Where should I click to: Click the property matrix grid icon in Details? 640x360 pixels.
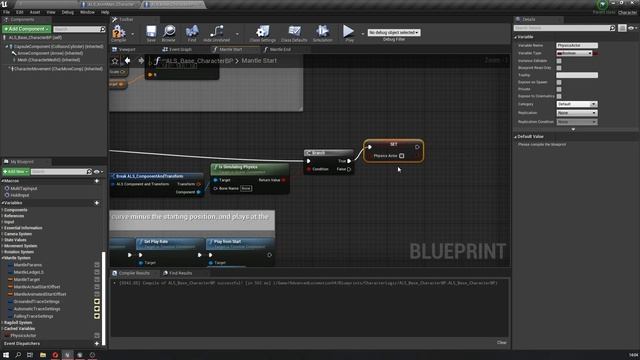622,28
